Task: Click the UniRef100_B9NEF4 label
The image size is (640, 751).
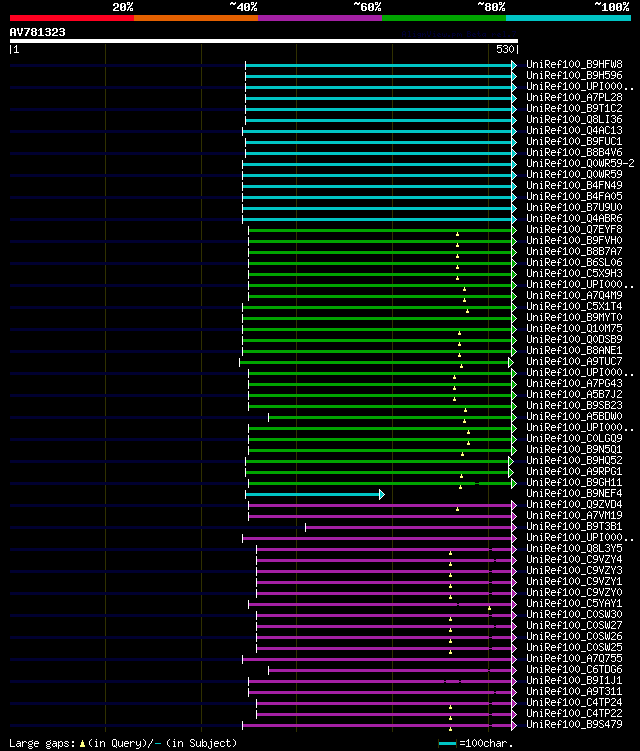Action: point(574,494)
